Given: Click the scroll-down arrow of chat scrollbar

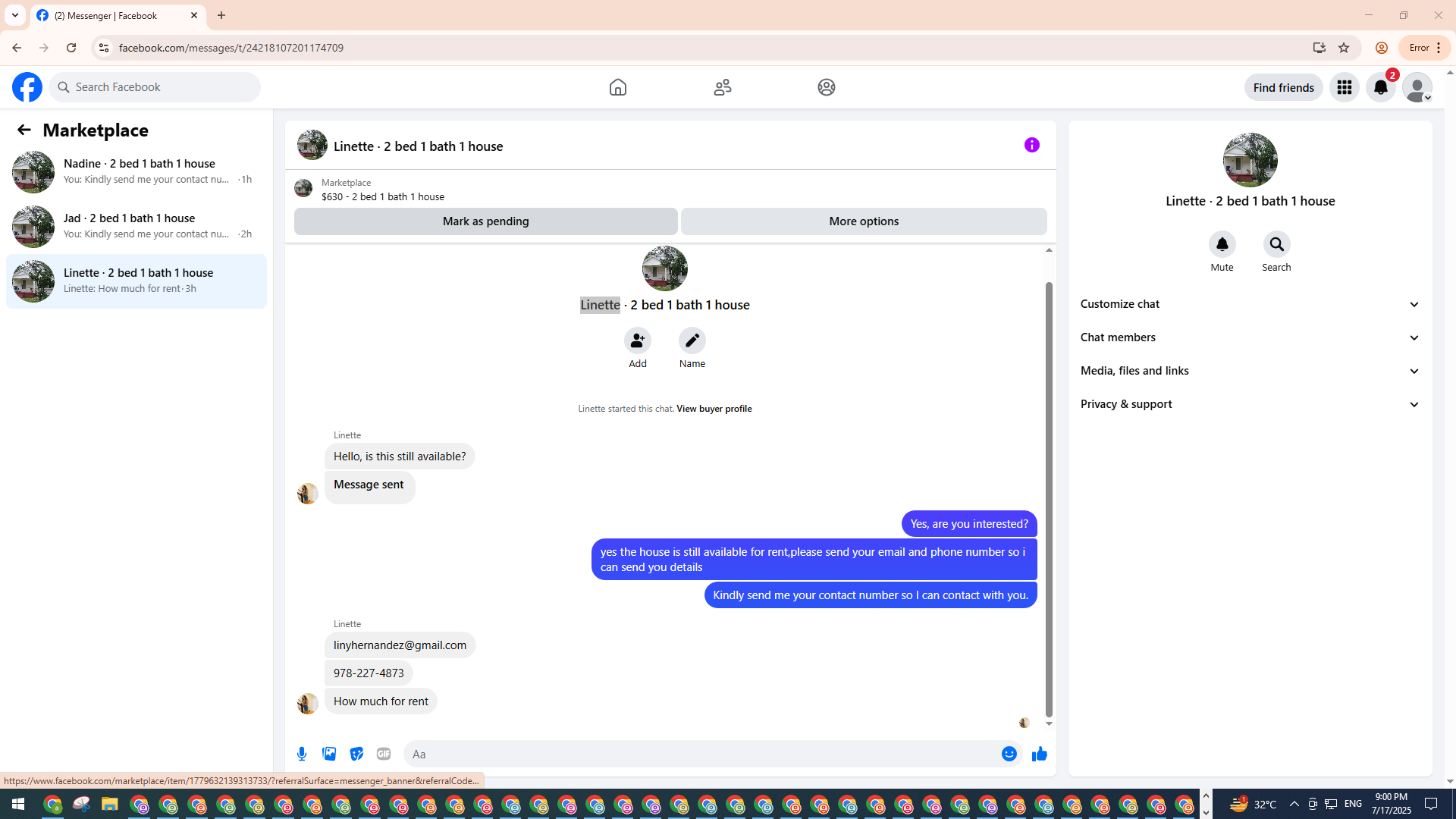Looking at the screenshot, I should tap(1049, 724).
